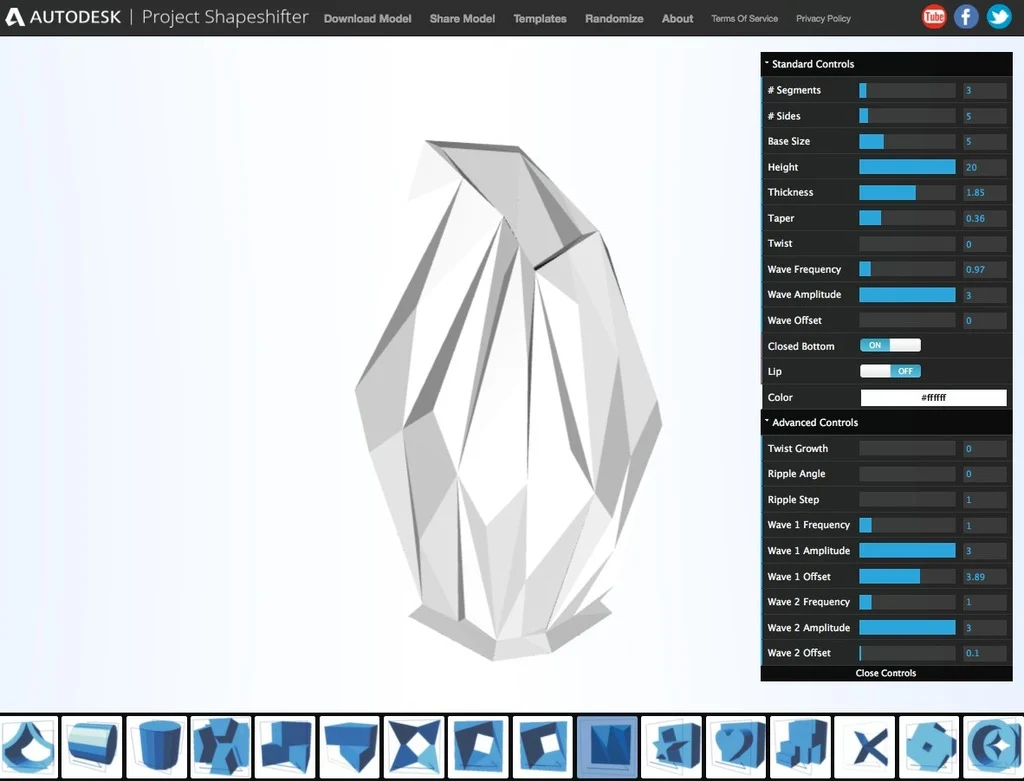The width and height of the screenshot is (1024, 781).
Task: Load the star-shaped cutout template
Action: [x=671, y=746]
